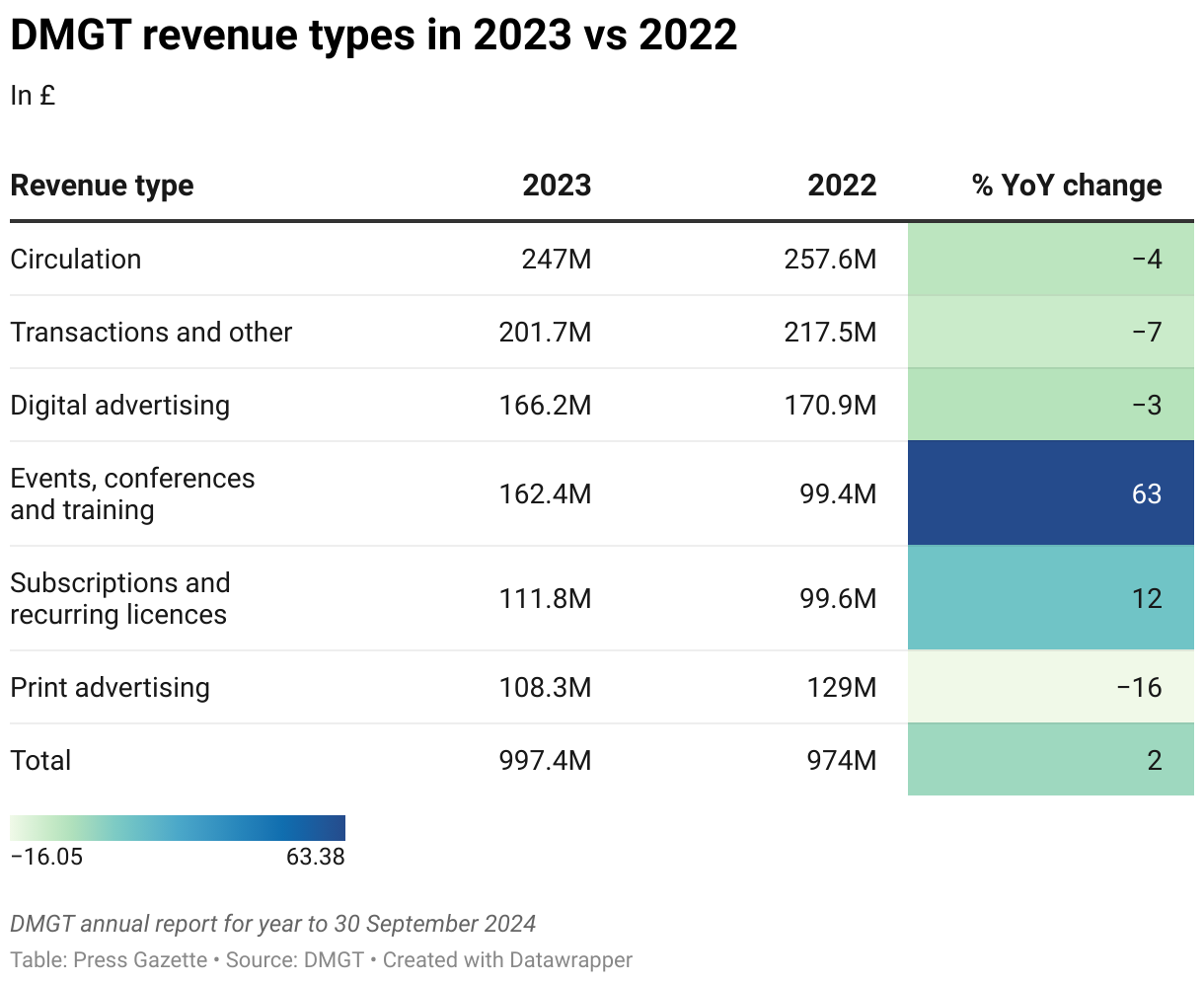Click the dark blue 63 change cell
The height and width of the screenshot is (983, 1204).
(1050, 493)
